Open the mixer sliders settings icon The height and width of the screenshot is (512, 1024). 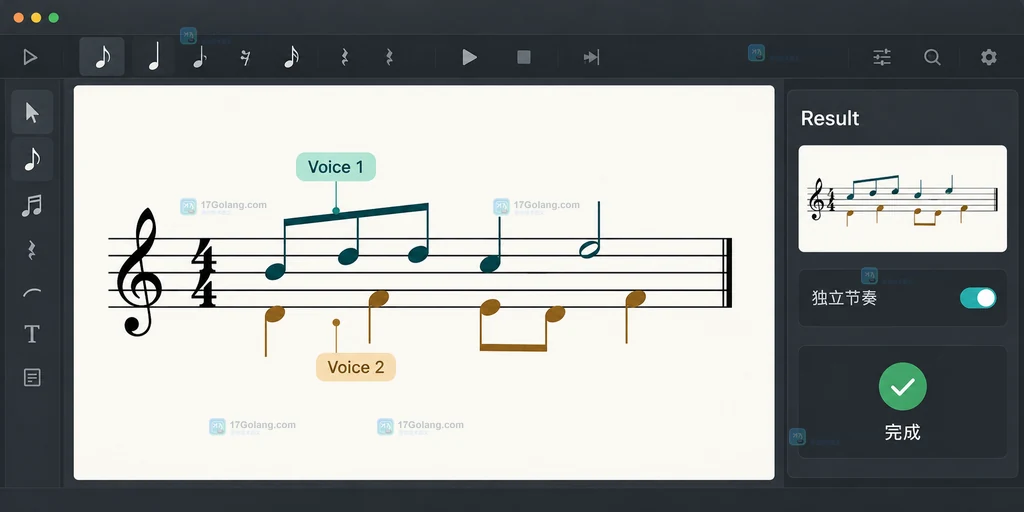click(882, 57)
